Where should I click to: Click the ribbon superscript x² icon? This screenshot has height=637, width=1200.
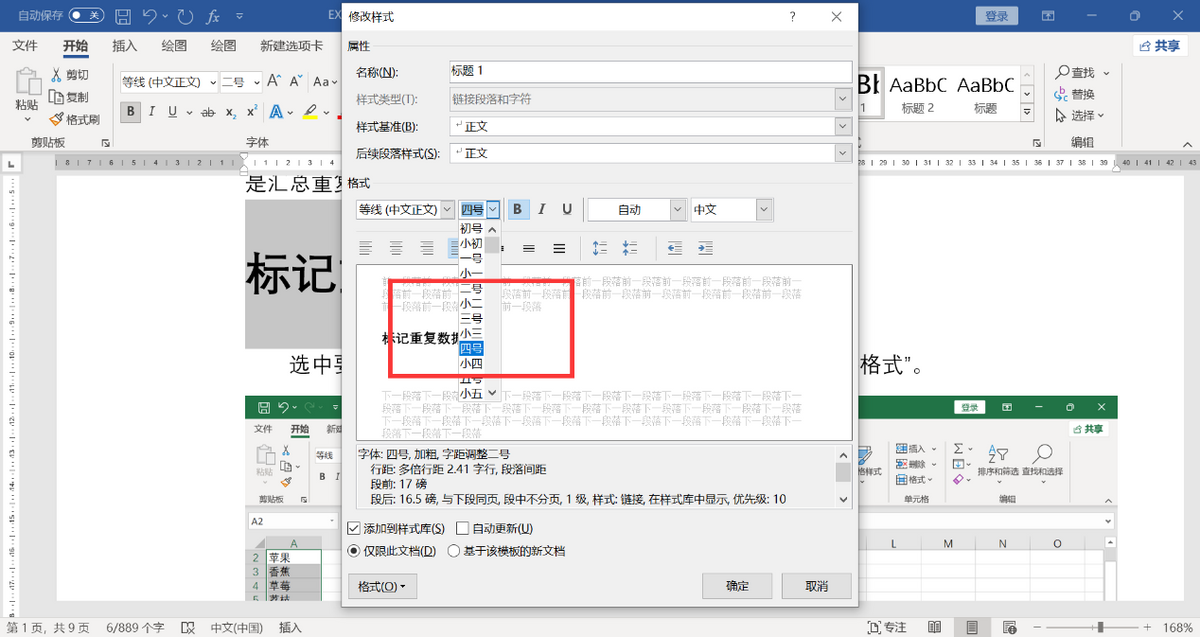coord(252,112)
